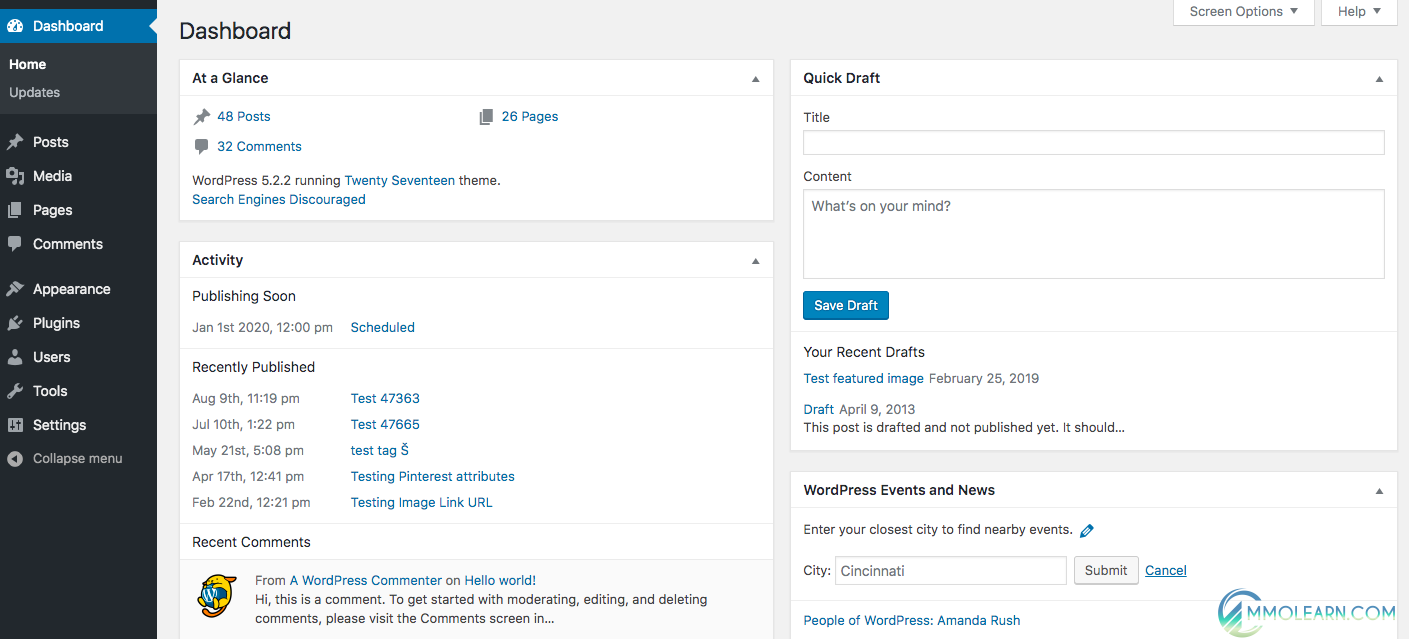Image resolution: width=1409 pixels, height=639 pixels.
Task: Open the 26 Pages link
Action: (x=530, y=117)
